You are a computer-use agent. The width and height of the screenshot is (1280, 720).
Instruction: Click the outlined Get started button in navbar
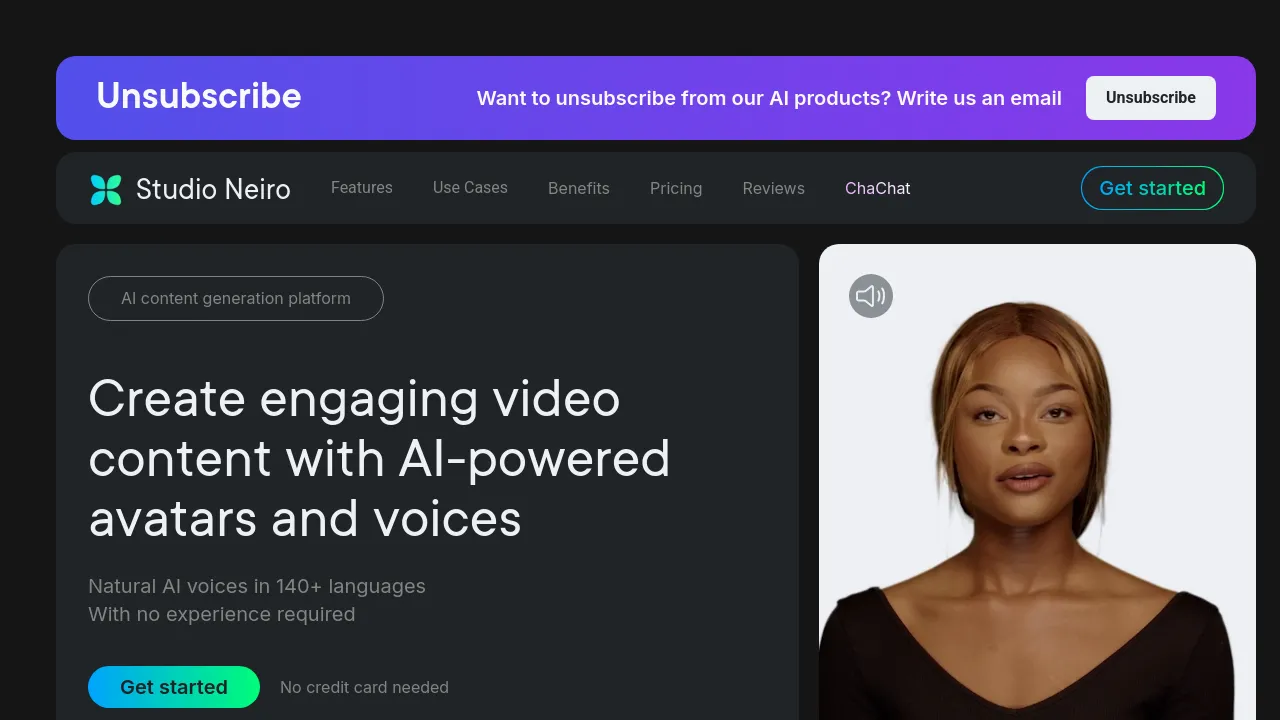point(1152,188)
